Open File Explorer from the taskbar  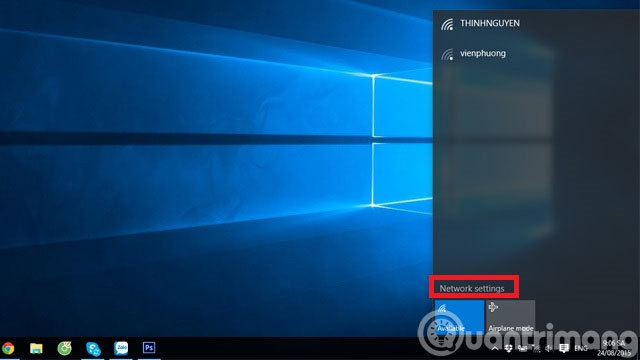[36, 348]
